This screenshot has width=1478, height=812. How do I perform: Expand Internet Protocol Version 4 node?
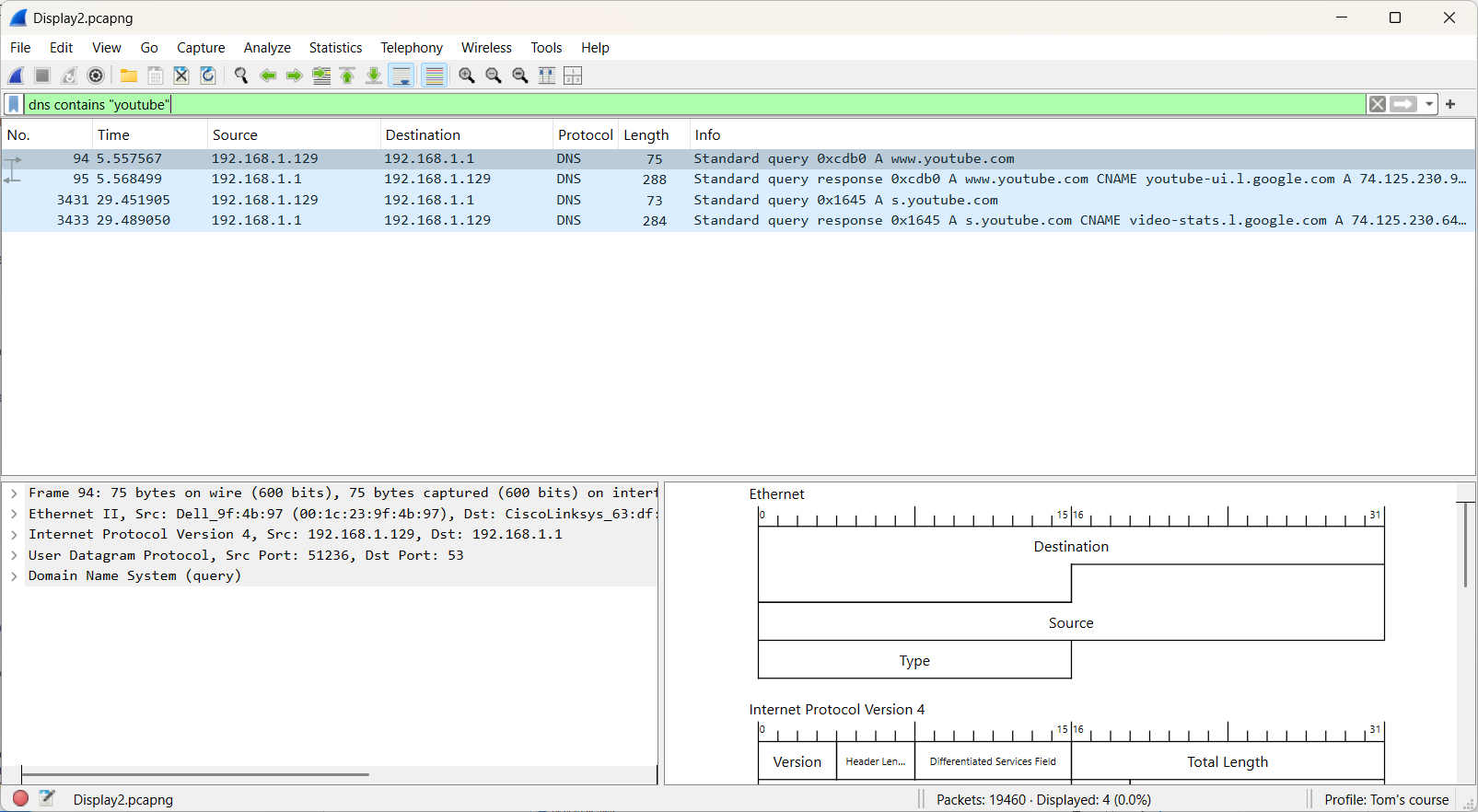(x=14, y=535)
